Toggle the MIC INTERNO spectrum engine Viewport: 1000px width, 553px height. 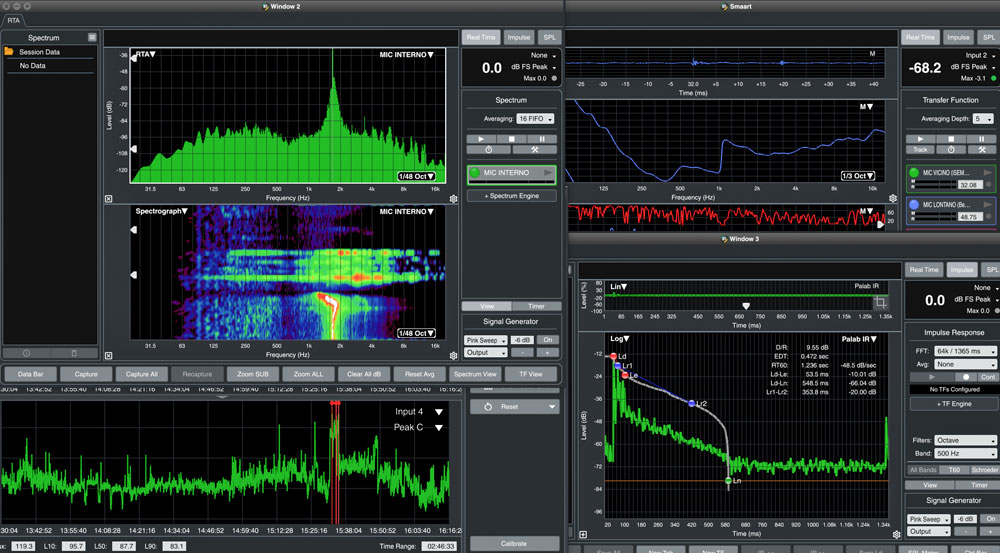coord(477,173)
